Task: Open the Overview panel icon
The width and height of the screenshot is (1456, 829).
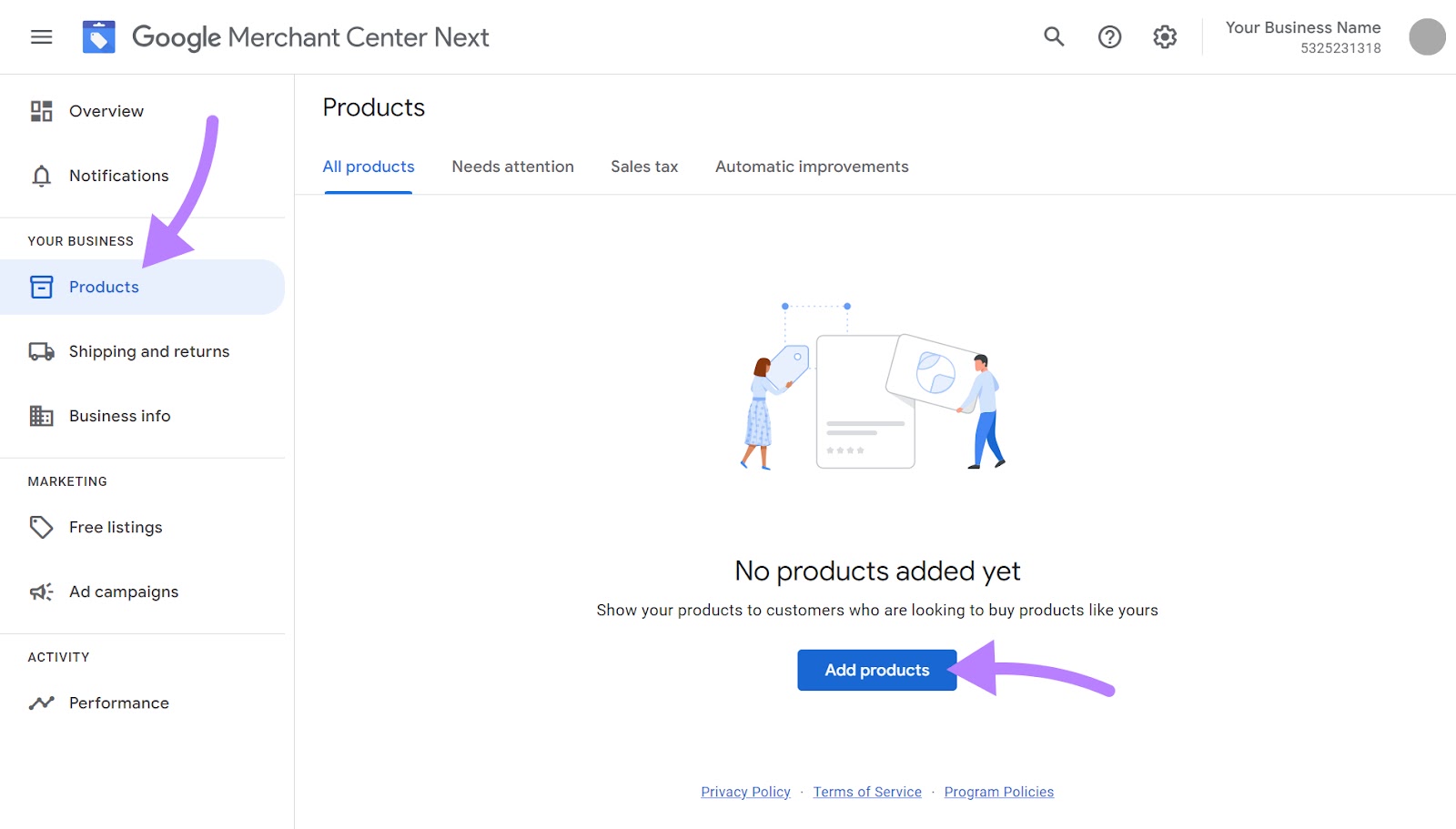Action: [x=41, y=111]
